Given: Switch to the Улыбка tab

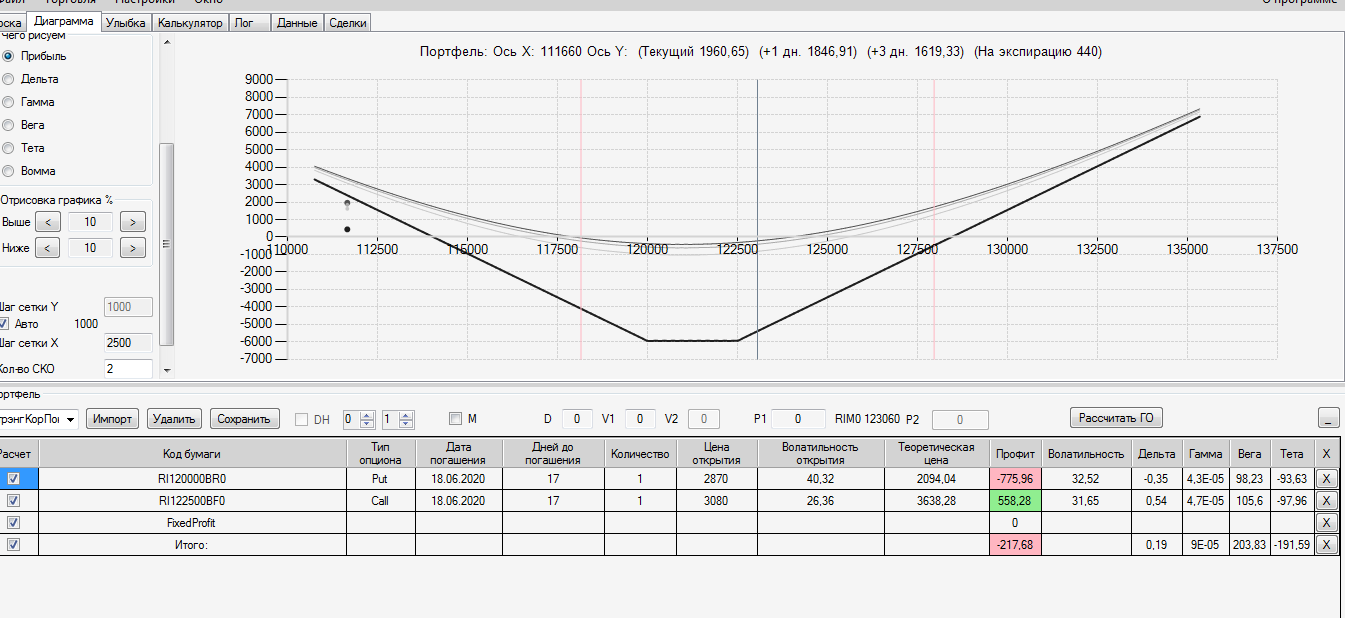Looking at the screenshot, I should coord(127,22).
